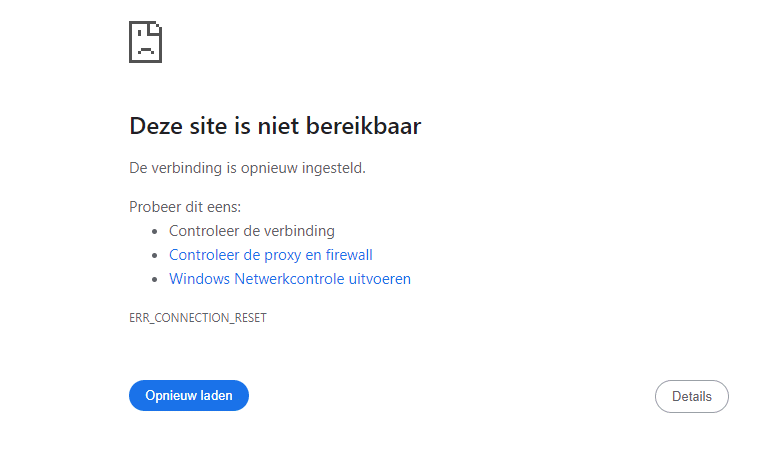This screenshot has width=778, height=468.
Task: Select the ERR_CONNECTION_RESET error code text
Action: (198, 318)
